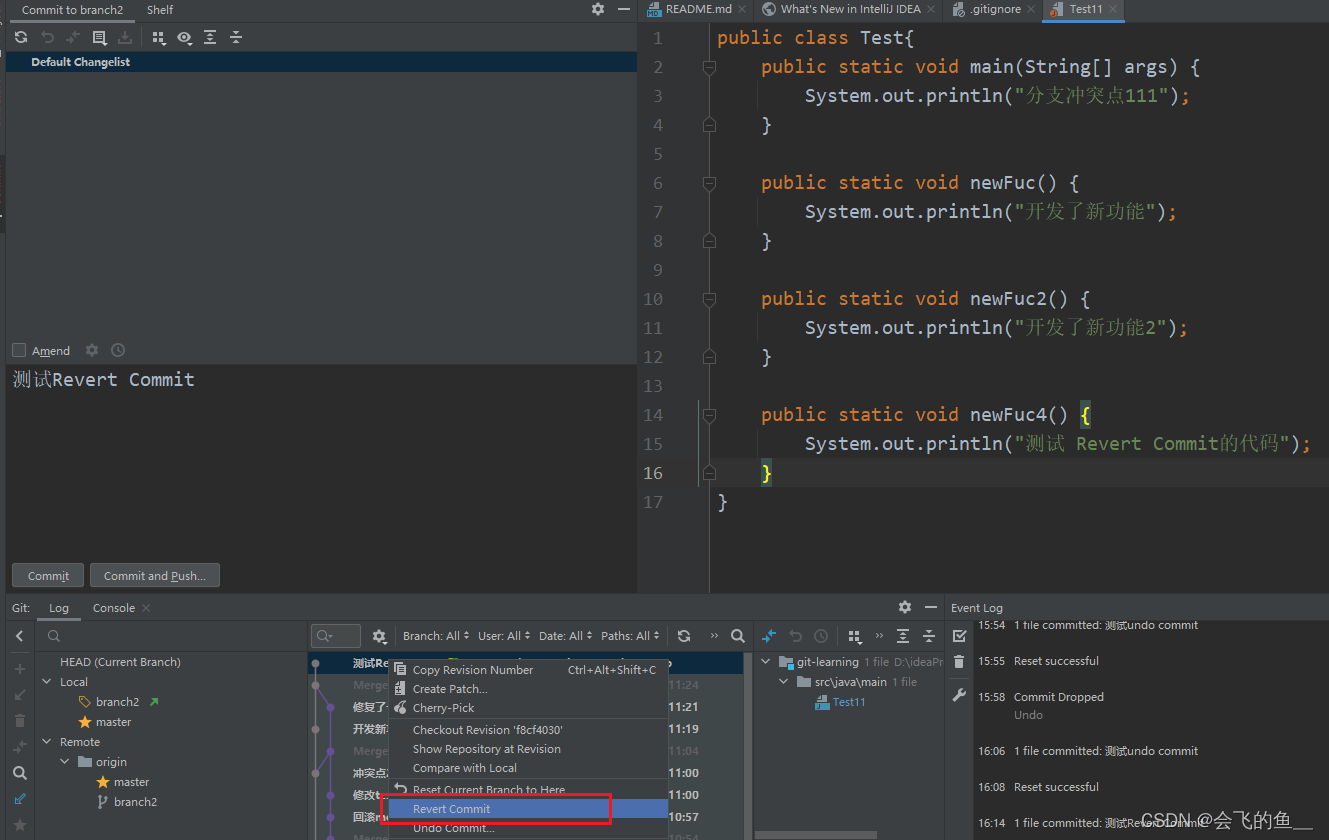Screen dimensions: 1329x840
Task: Select the Commit to branch2 tab
Action: tap(72, 10)
